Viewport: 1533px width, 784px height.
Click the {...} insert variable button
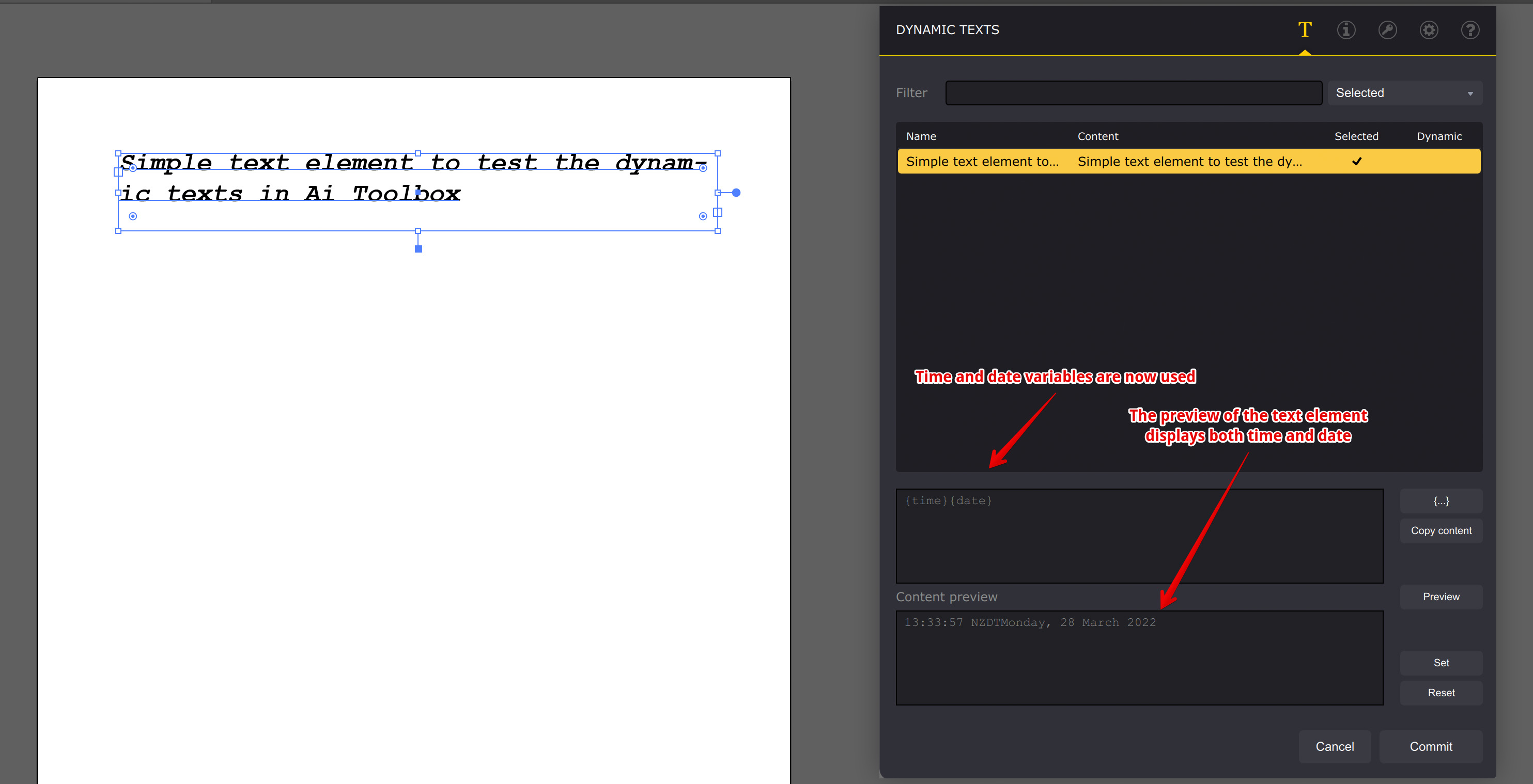1441,501
